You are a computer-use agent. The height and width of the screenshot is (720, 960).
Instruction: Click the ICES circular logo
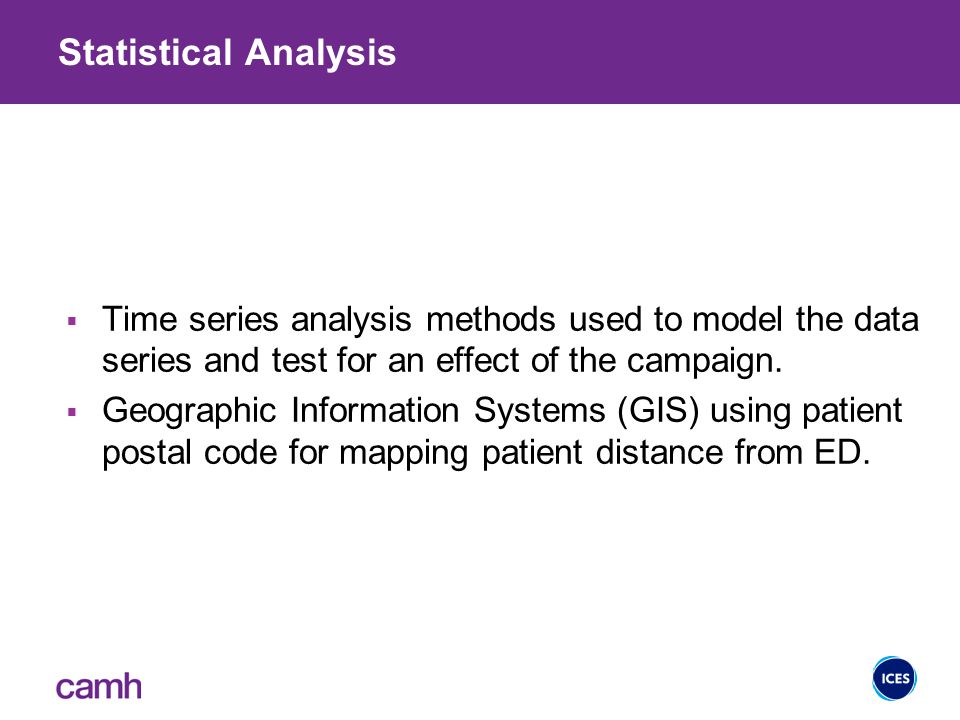point(894,678)
